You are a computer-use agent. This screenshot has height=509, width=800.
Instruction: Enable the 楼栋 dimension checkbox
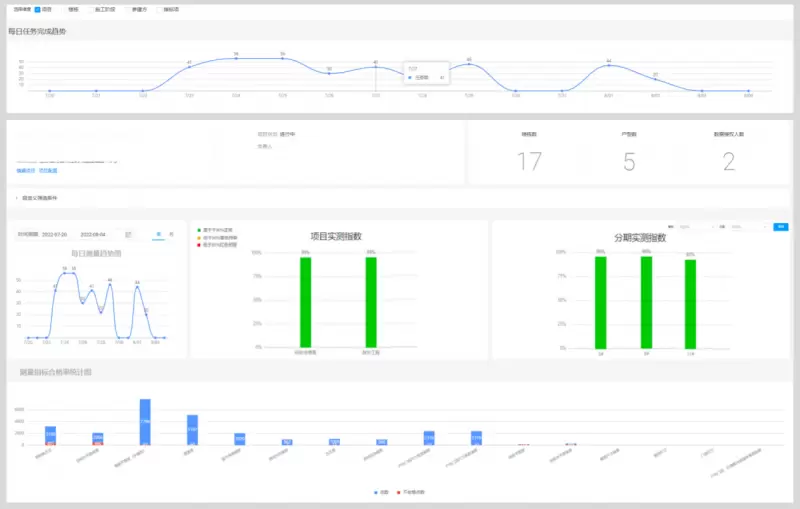coord(62,9)
